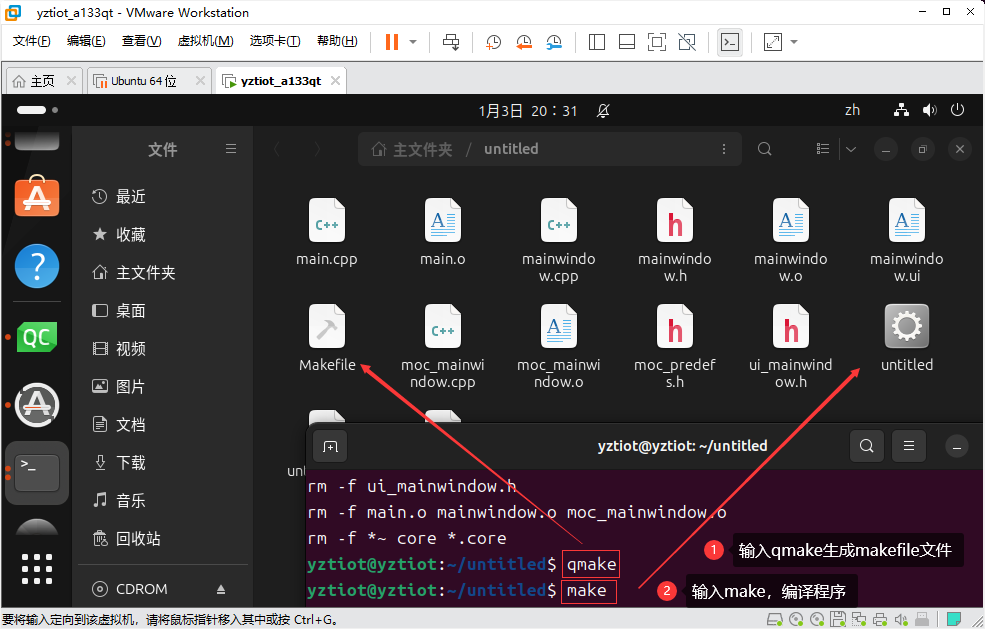The height and width of the screenshot is (629, 985).
Task: Expand the view options chevron in Files
Action: point(851,149)
